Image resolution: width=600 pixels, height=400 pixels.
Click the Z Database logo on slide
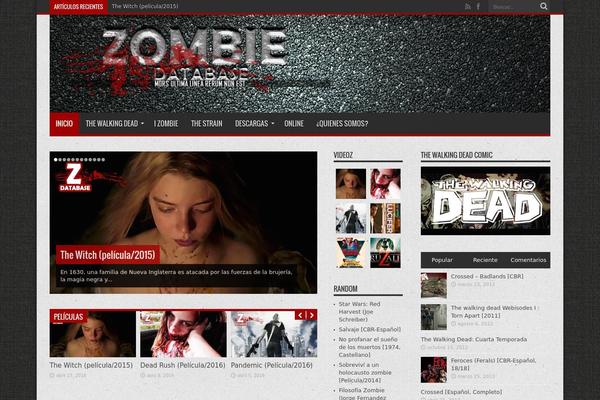pyautogui.click(x=75, y=177)
